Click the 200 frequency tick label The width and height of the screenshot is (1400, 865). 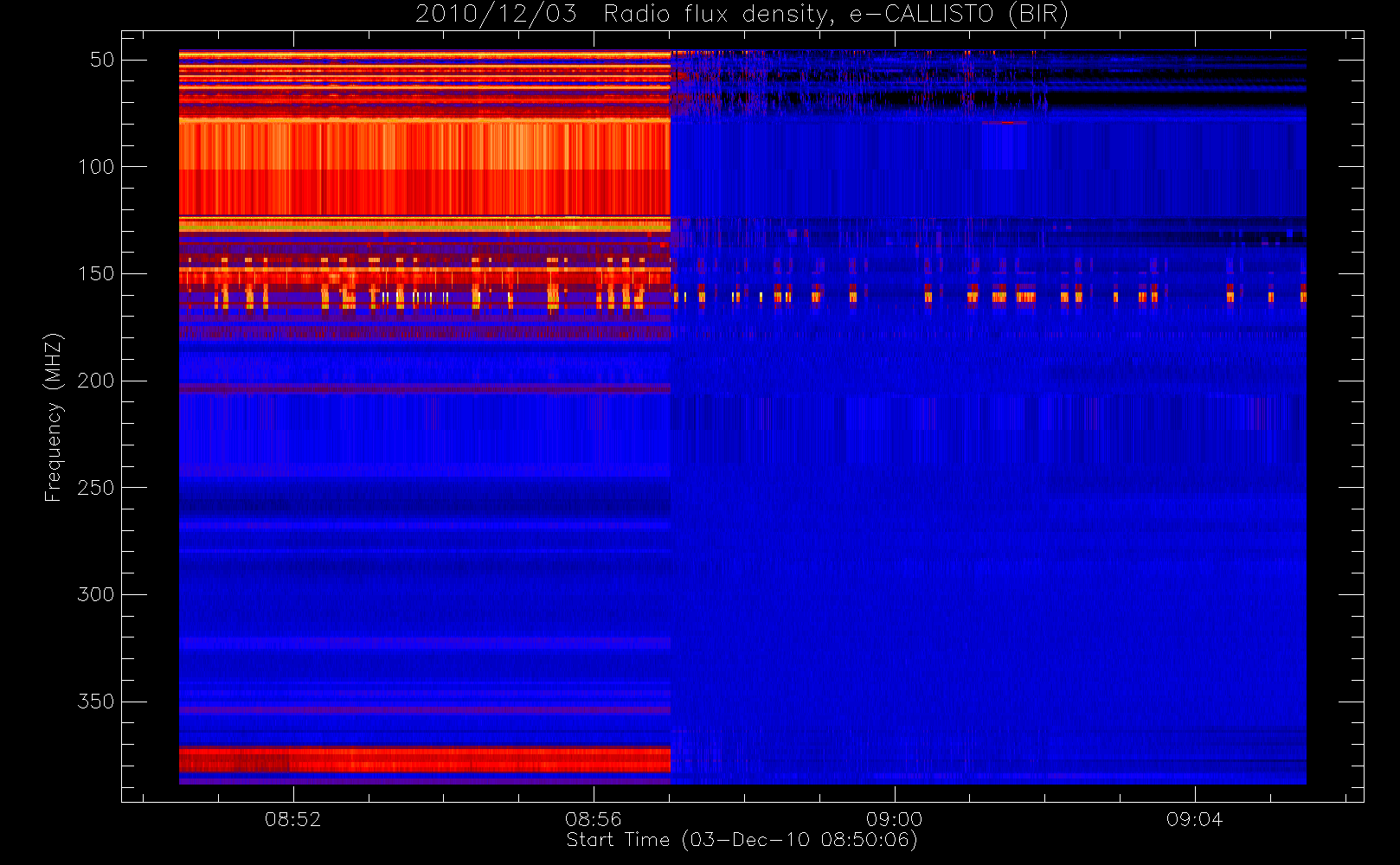click(x=96, y=381)
